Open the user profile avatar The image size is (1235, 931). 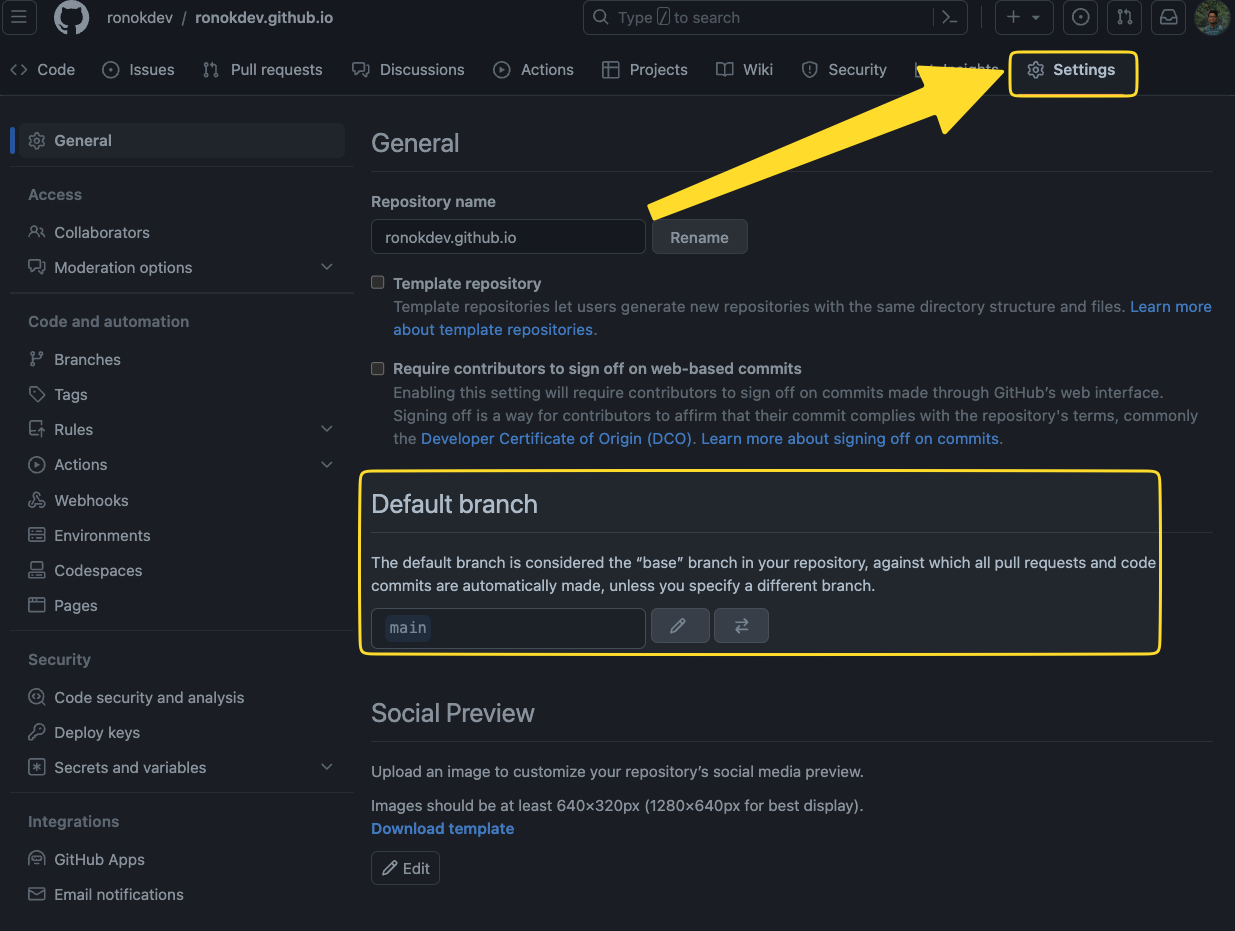pos(1212,18)
